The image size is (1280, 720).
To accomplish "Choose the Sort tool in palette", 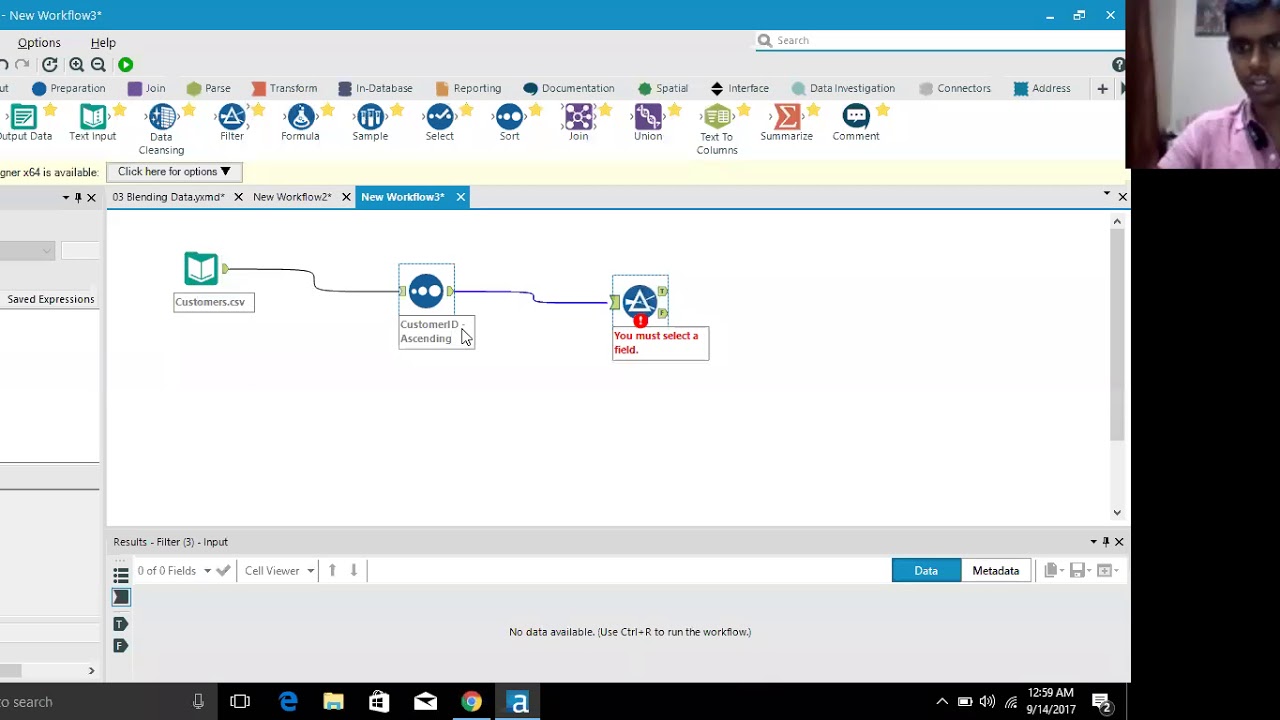I will [x=509, y=123].
